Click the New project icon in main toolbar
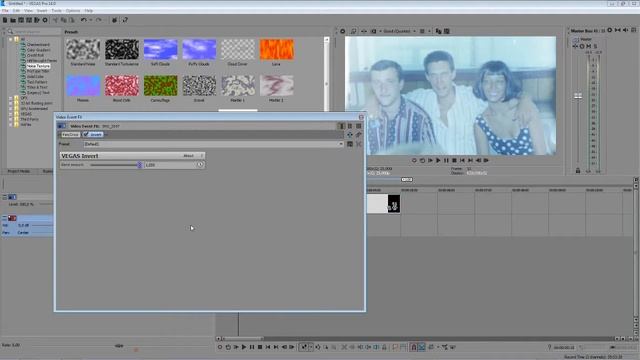 pyautogui.click(x=5, y=20)
